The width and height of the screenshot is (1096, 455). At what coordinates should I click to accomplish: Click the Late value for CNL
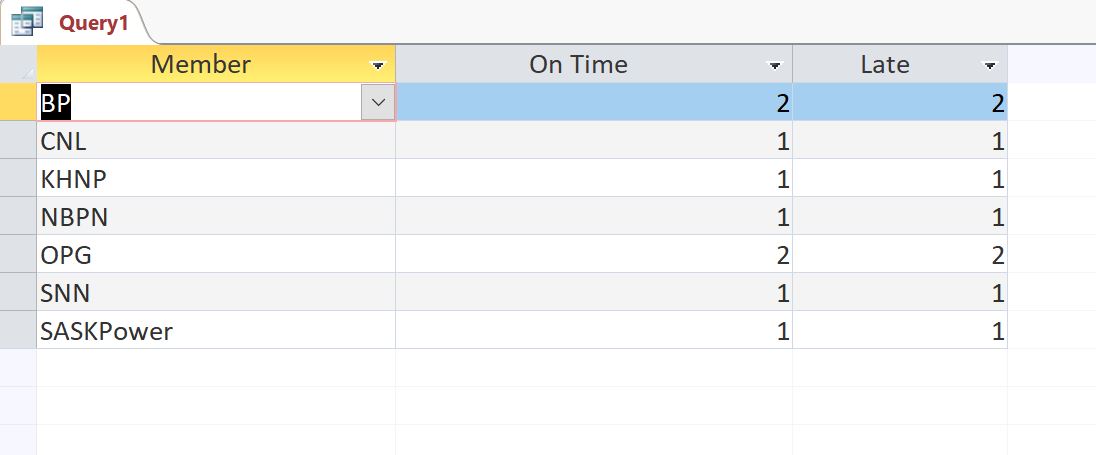pos(900,141)
